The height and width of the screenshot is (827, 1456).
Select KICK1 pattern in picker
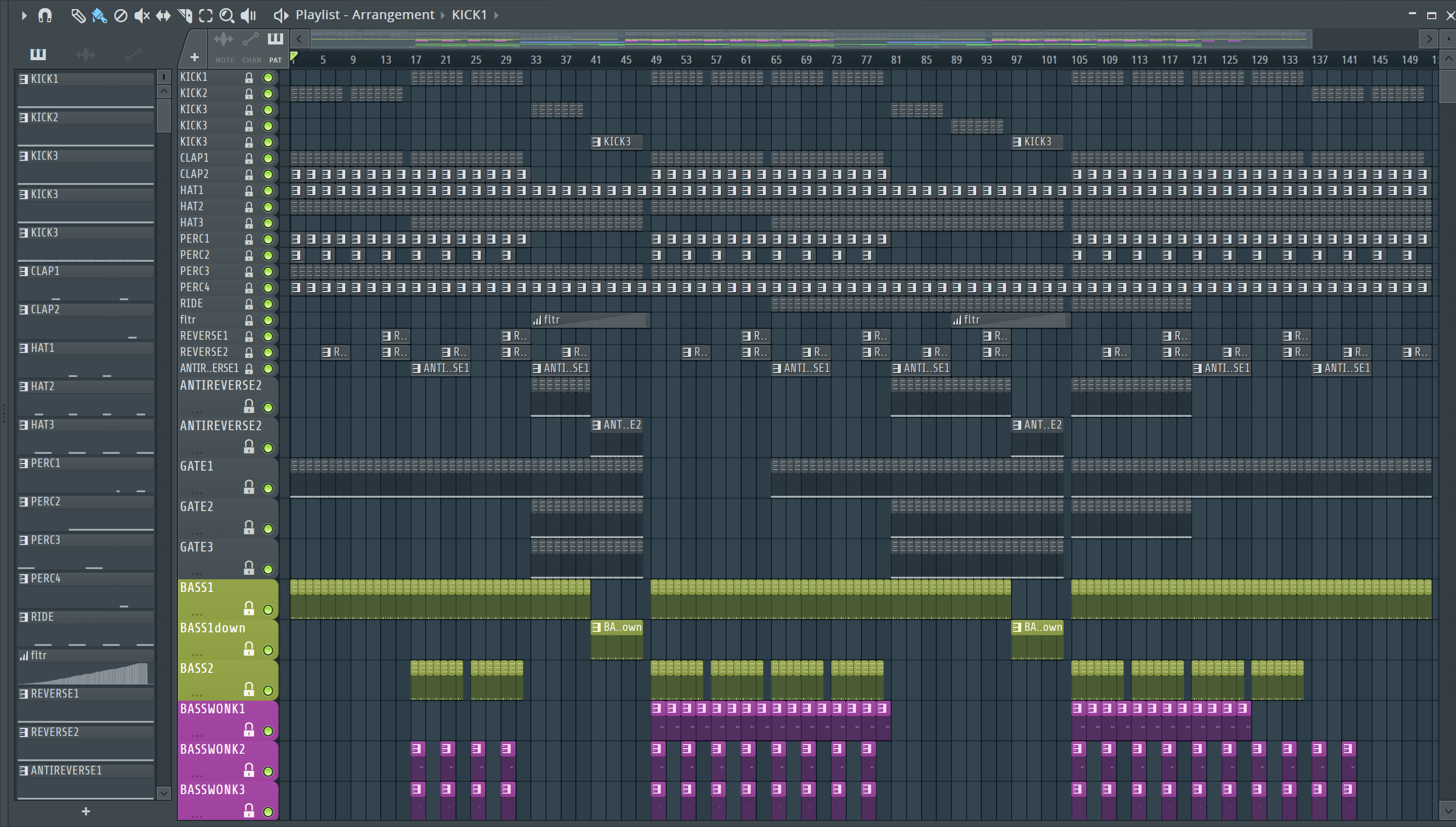click(x=86, y=90)
